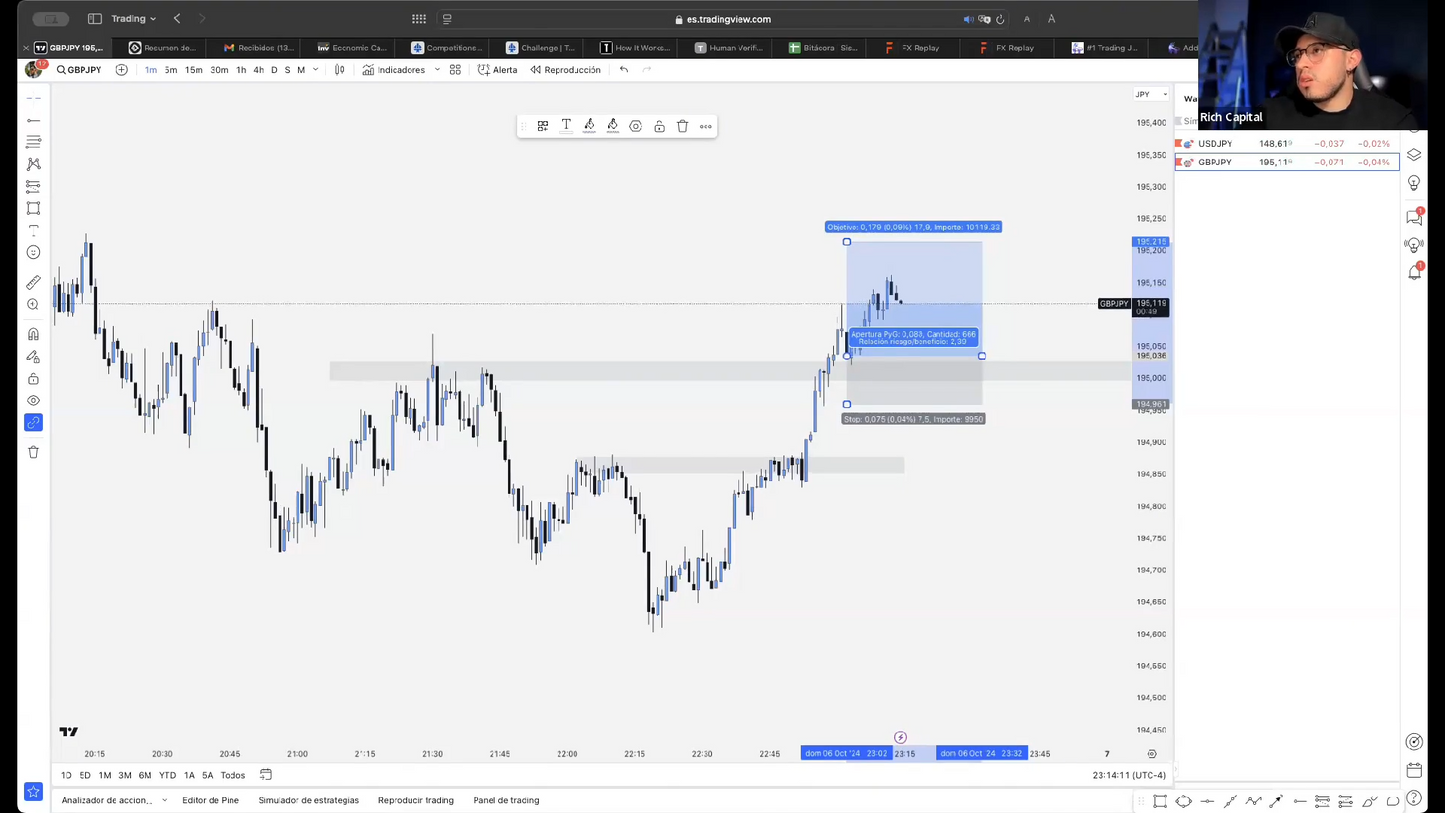Toggle lock all drawings padlock
1445x813 pixels.
coord(33,379)
